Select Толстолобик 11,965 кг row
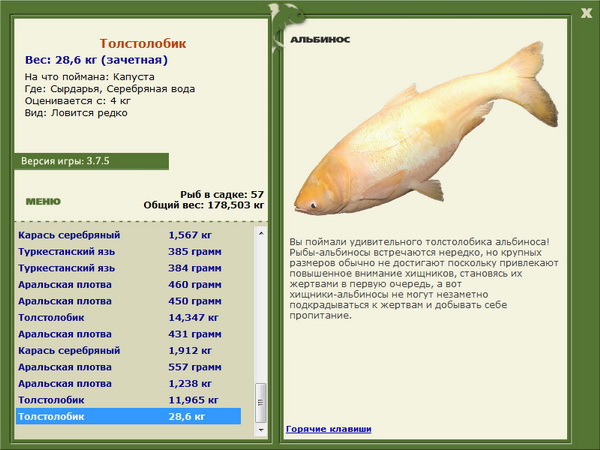The image size is (600, 450). tap(129, 400)
